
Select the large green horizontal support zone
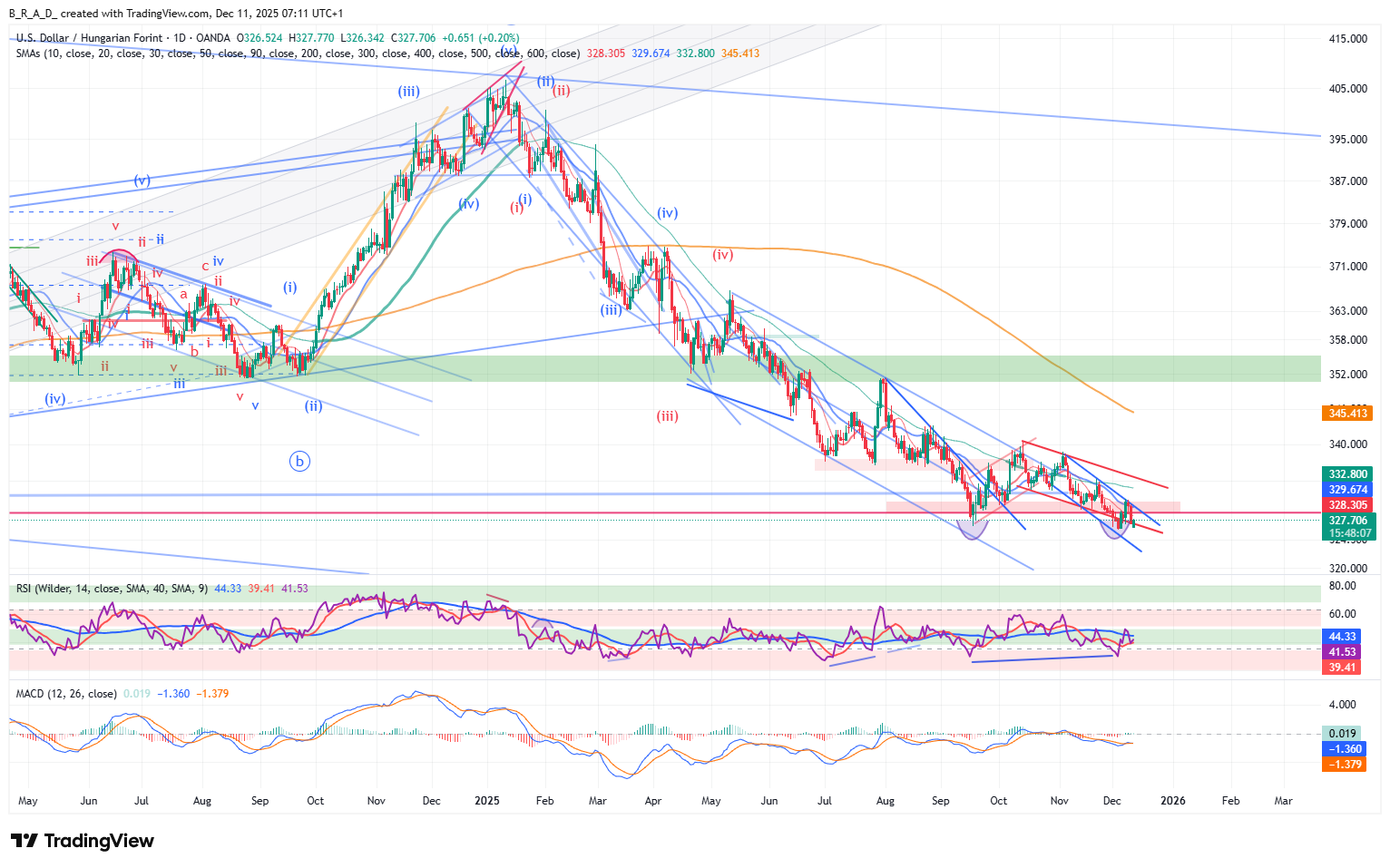pos(635,368)
